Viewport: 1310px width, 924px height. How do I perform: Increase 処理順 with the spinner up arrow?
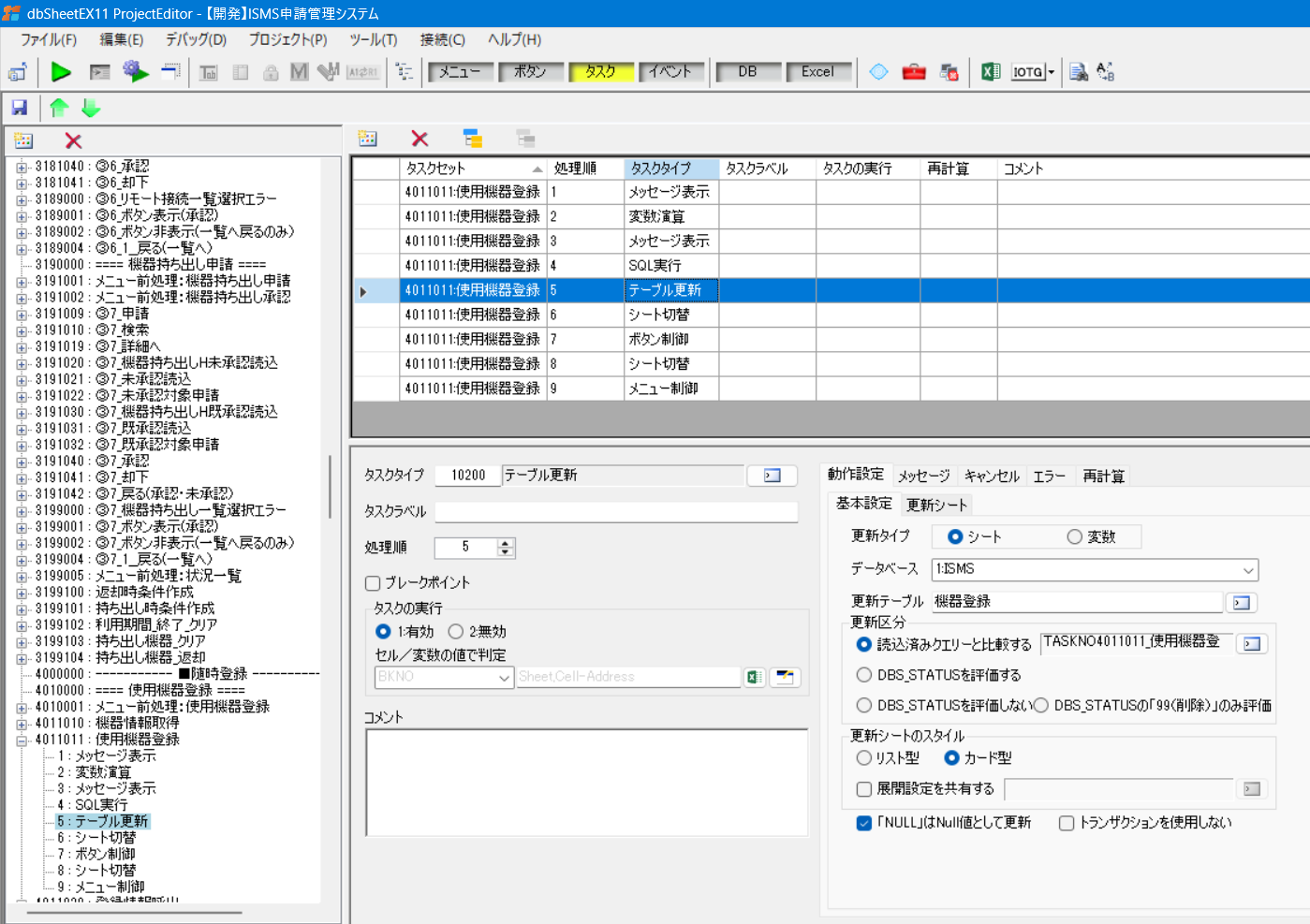506,543
